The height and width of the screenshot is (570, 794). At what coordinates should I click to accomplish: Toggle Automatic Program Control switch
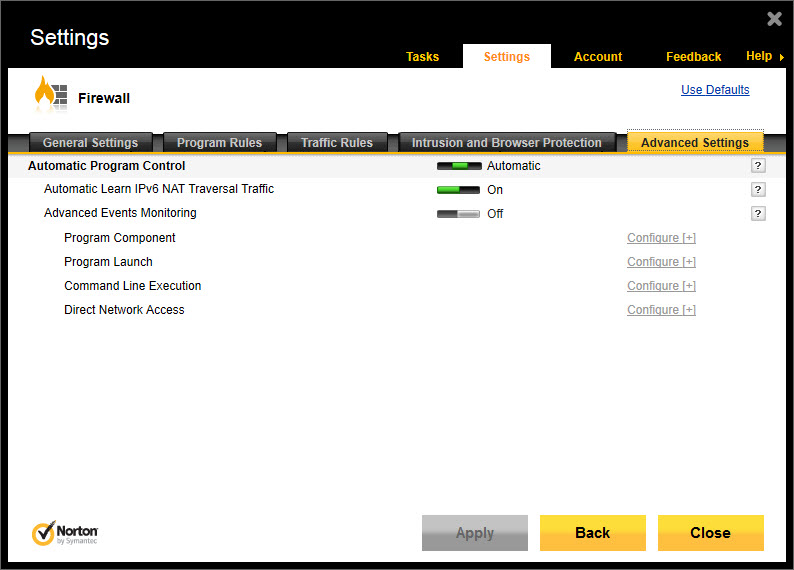coord(459,166)
